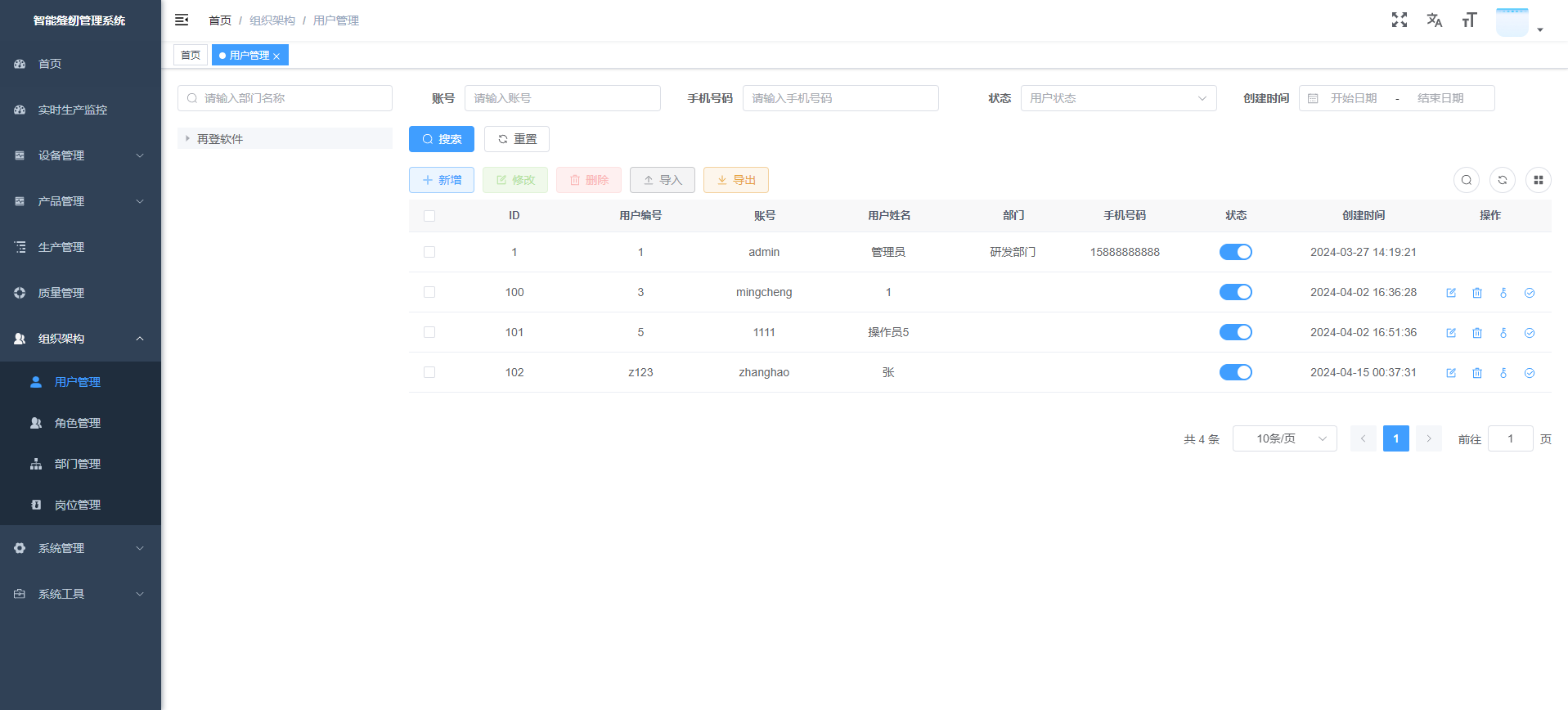Open the 用户状态 status dropdown
Image resolution: width=1568 pixels, height=710 pixels.
point(1117,98)
